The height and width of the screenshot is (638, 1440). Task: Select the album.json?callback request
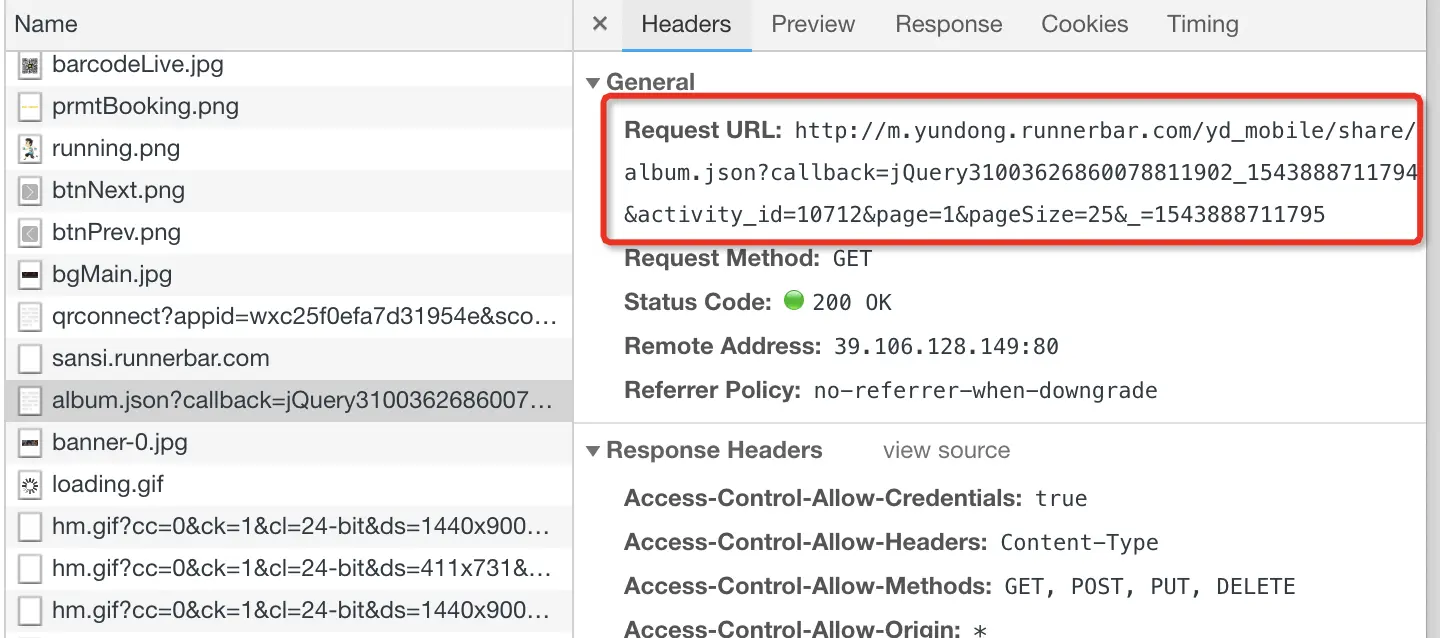288,401
